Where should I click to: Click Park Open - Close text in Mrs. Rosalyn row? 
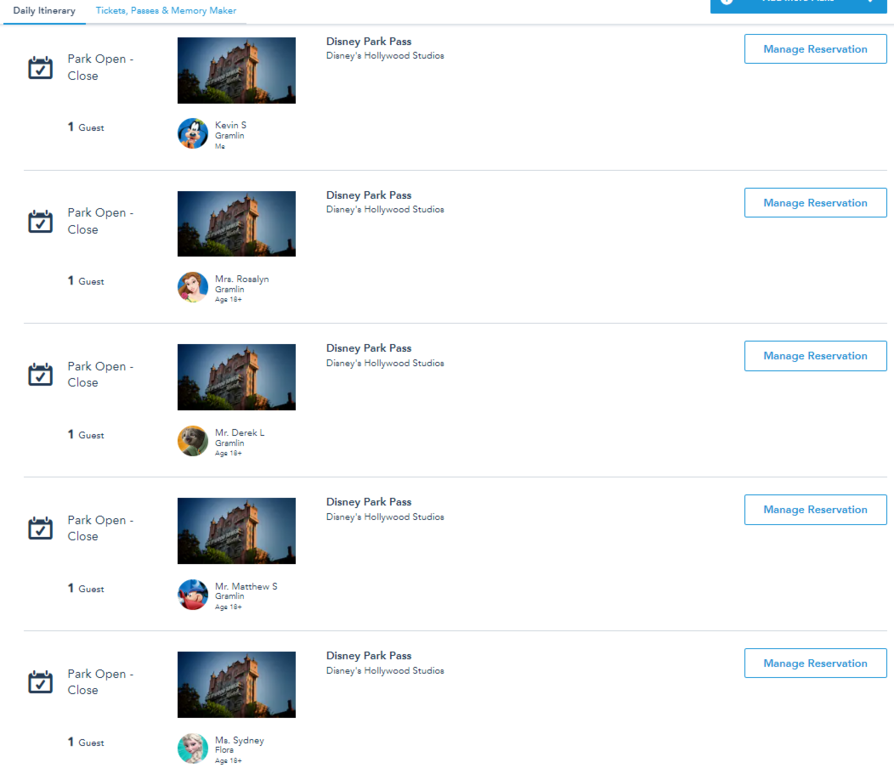point(100,221)
